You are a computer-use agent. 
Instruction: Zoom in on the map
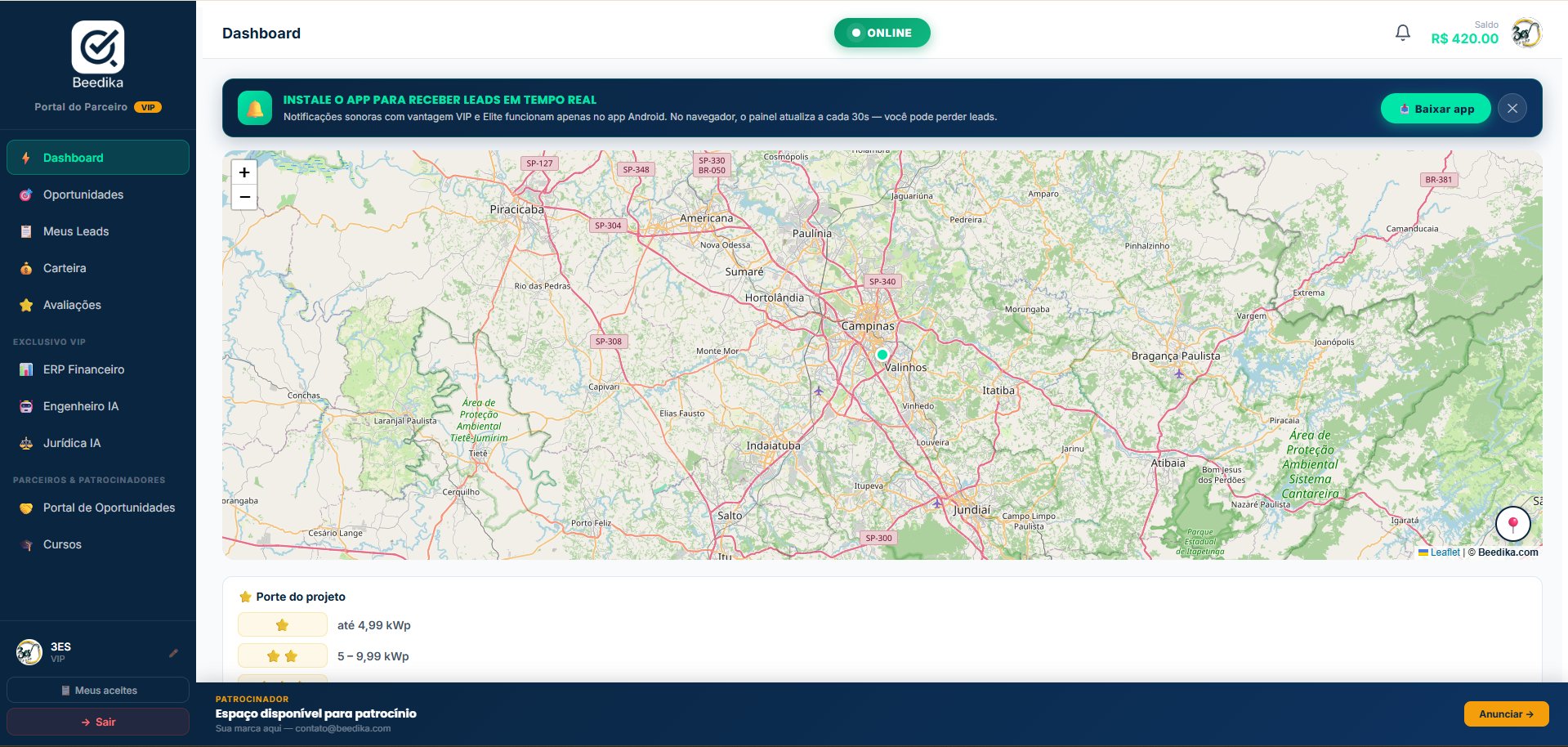click(x=244, y=172)
